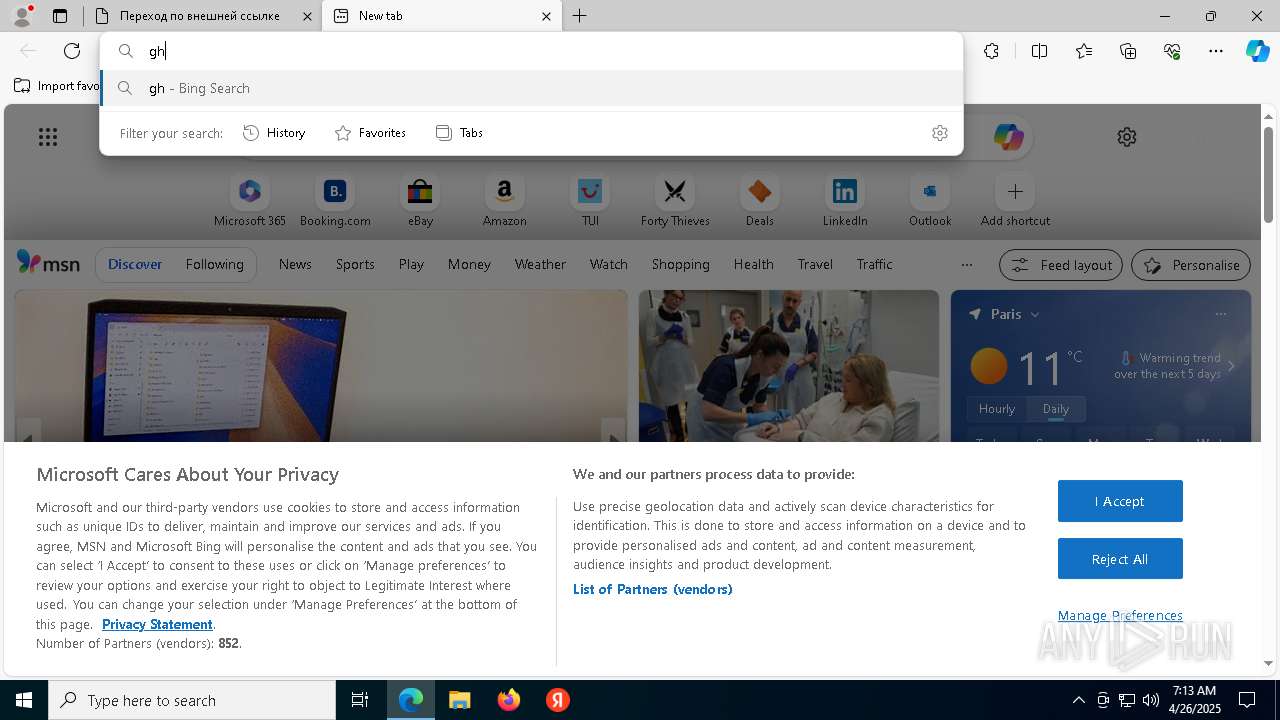Select 'gh - Bing Search' suggestion
The height and width of the screenshot is (720, 1280).
tap(532, 88)
